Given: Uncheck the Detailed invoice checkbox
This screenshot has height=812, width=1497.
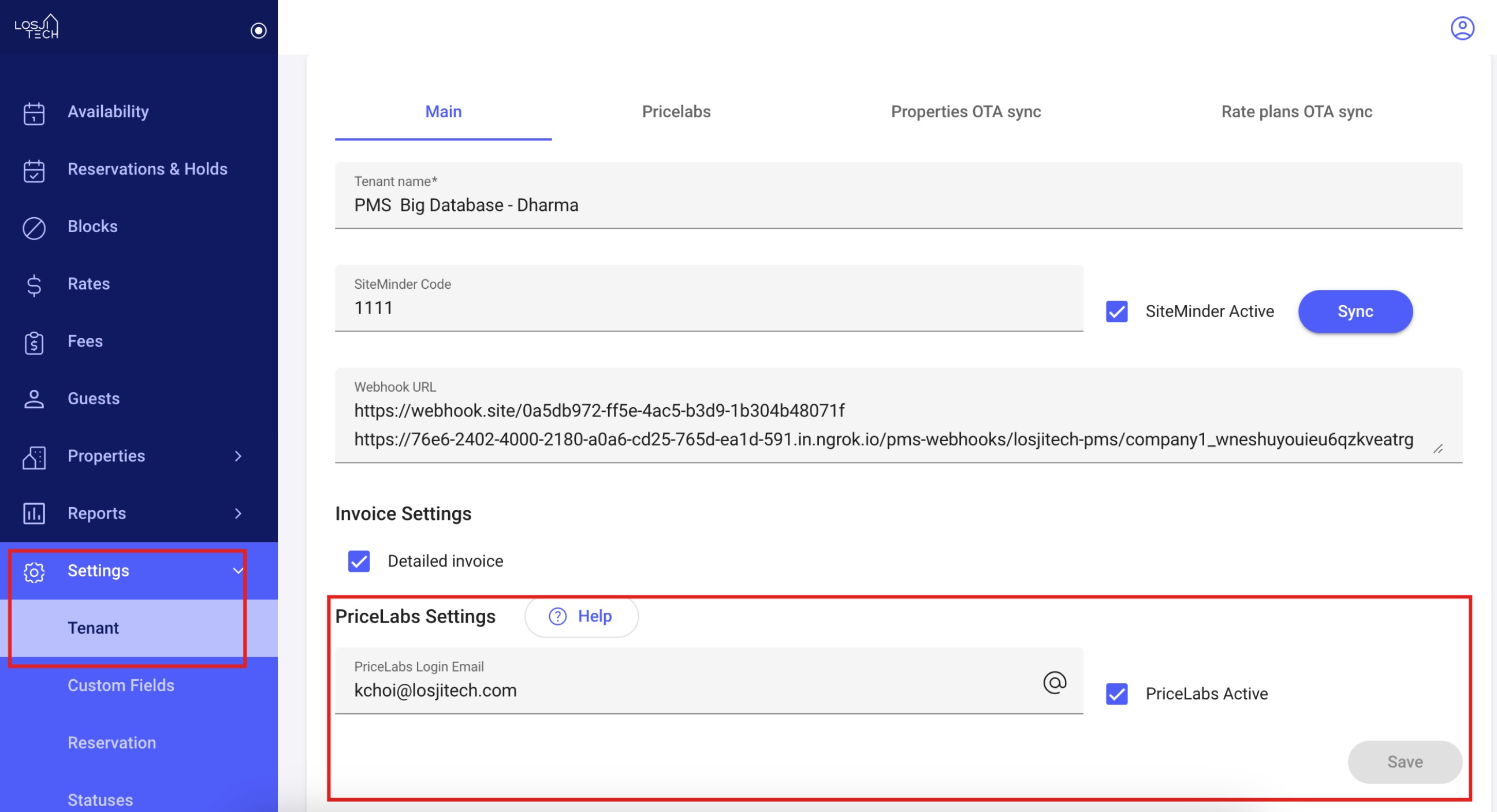Looking at the screenshot, I should (x=359, y=561).
